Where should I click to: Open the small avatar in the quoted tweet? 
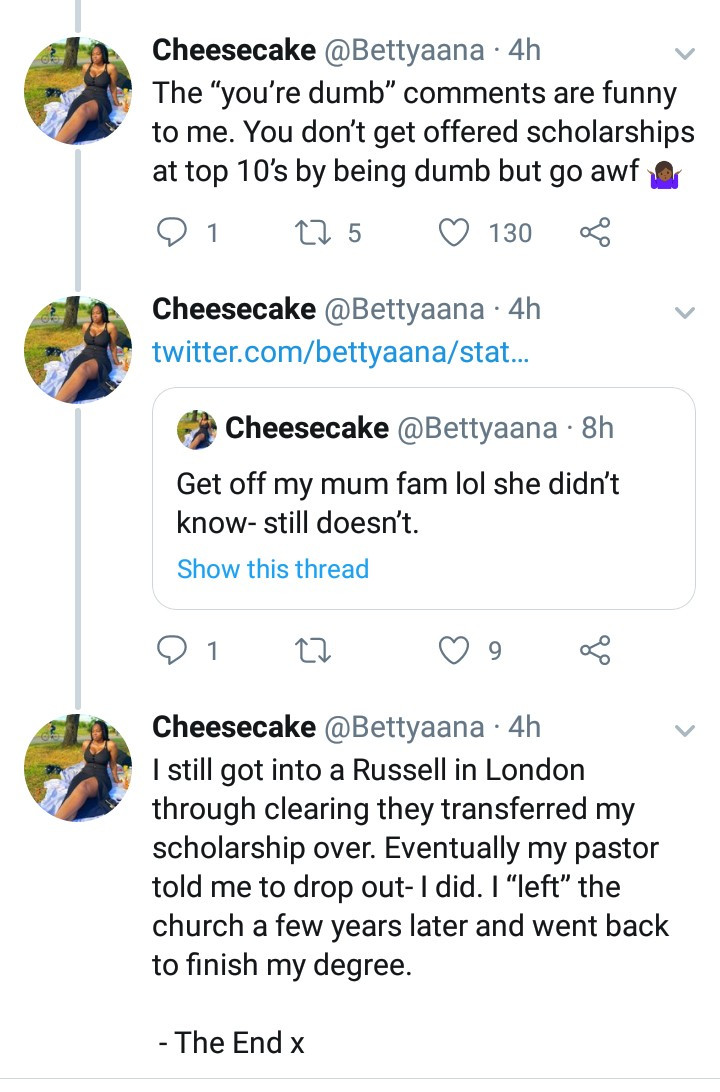pyautogui.click(x=197, y=430)
